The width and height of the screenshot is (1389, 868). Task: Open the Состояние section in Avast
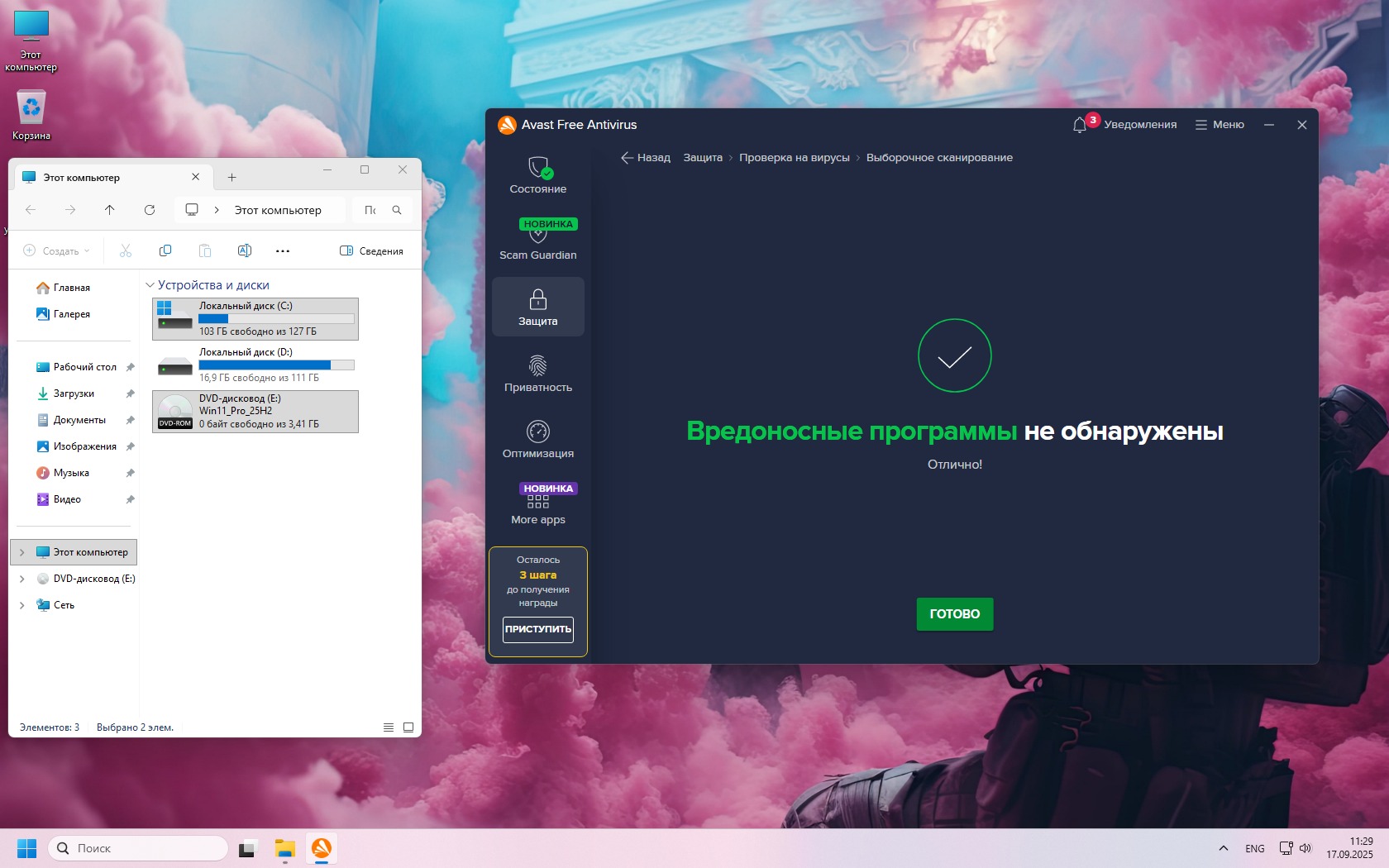[x=538, y=175]
